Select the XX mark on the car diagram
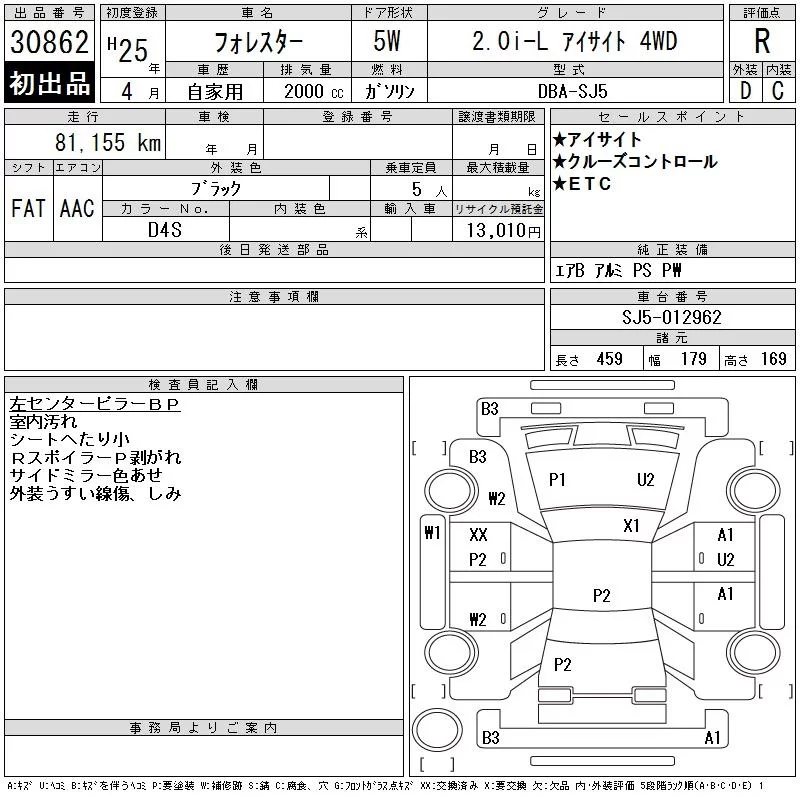Viewport: 800px width, 800px height. click(478, 535)
